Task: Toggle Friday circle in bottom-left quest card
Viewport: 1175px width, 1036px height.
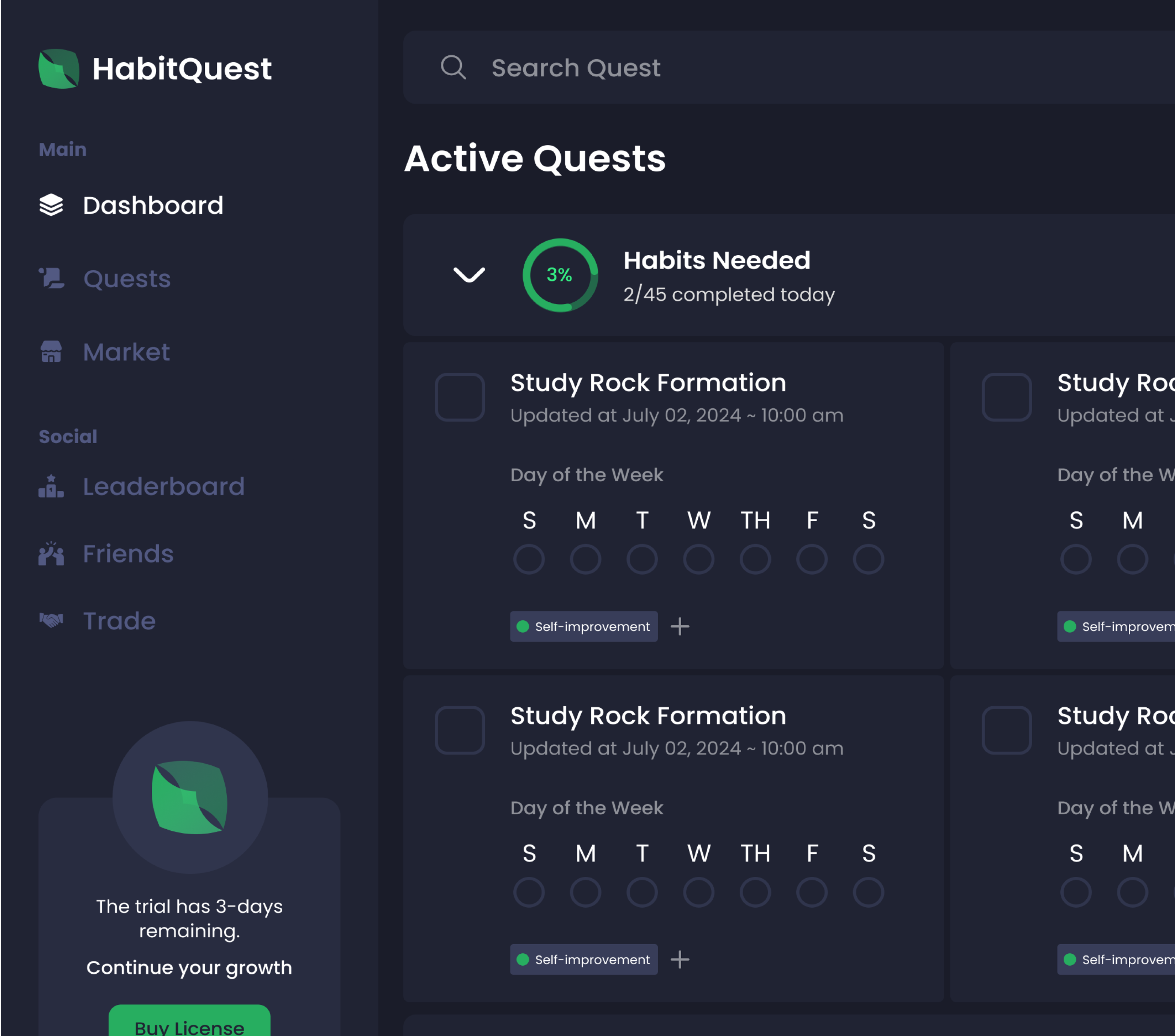Action: 811,892
